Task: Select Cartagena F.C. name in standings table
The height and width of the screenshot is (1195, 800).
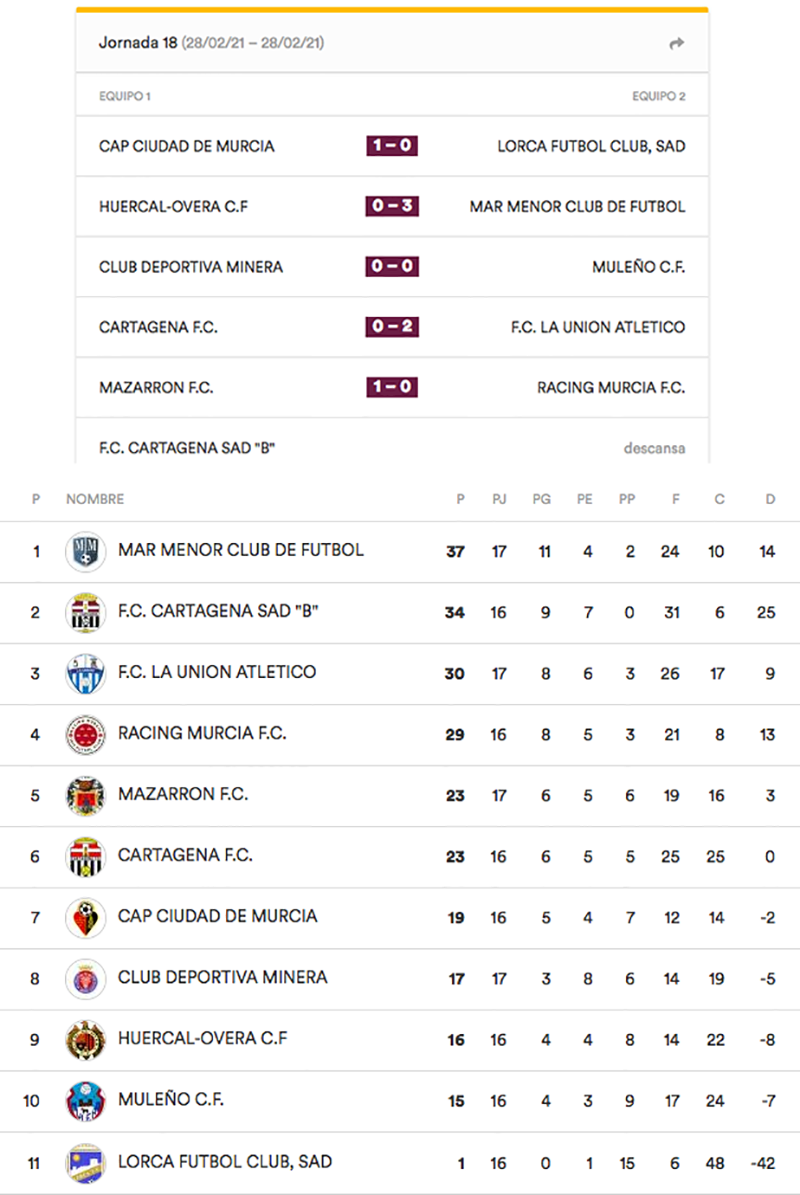Action: (x=185, y=855)
